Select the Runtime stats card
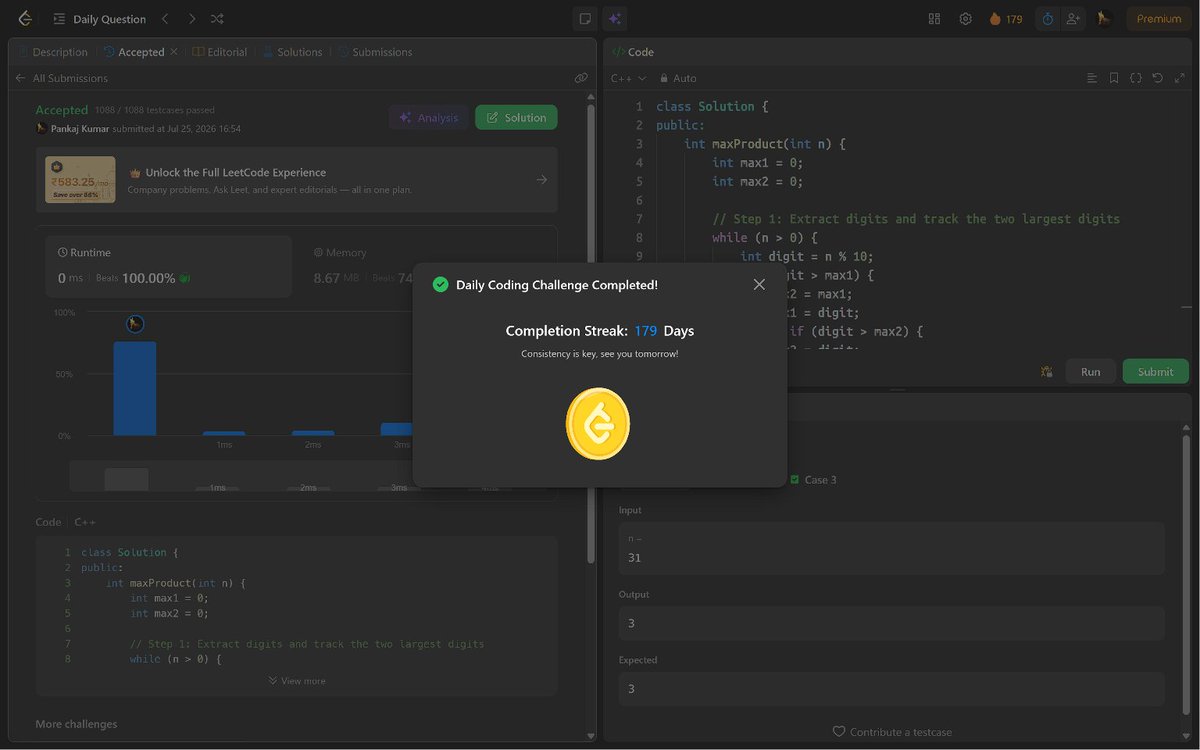 click(x=169, y=267)
